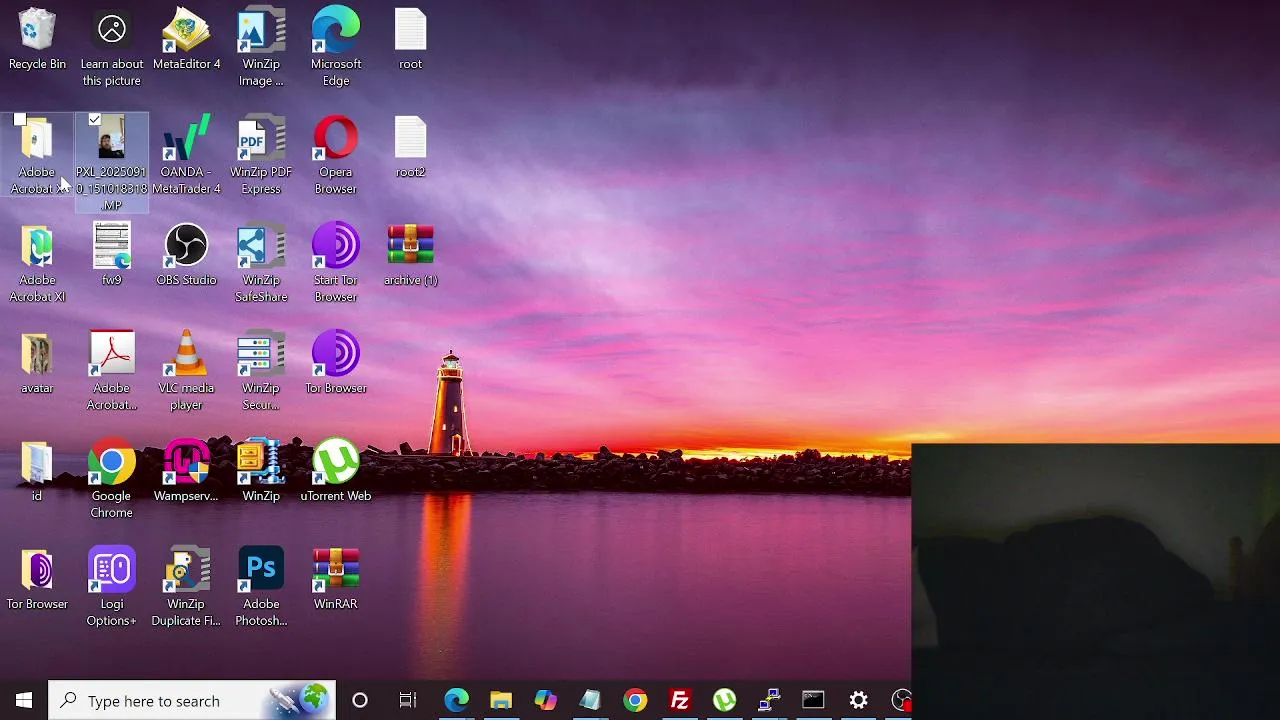
Task: Launch Google Chrome from the taskbar
Action: click(635, 700)
